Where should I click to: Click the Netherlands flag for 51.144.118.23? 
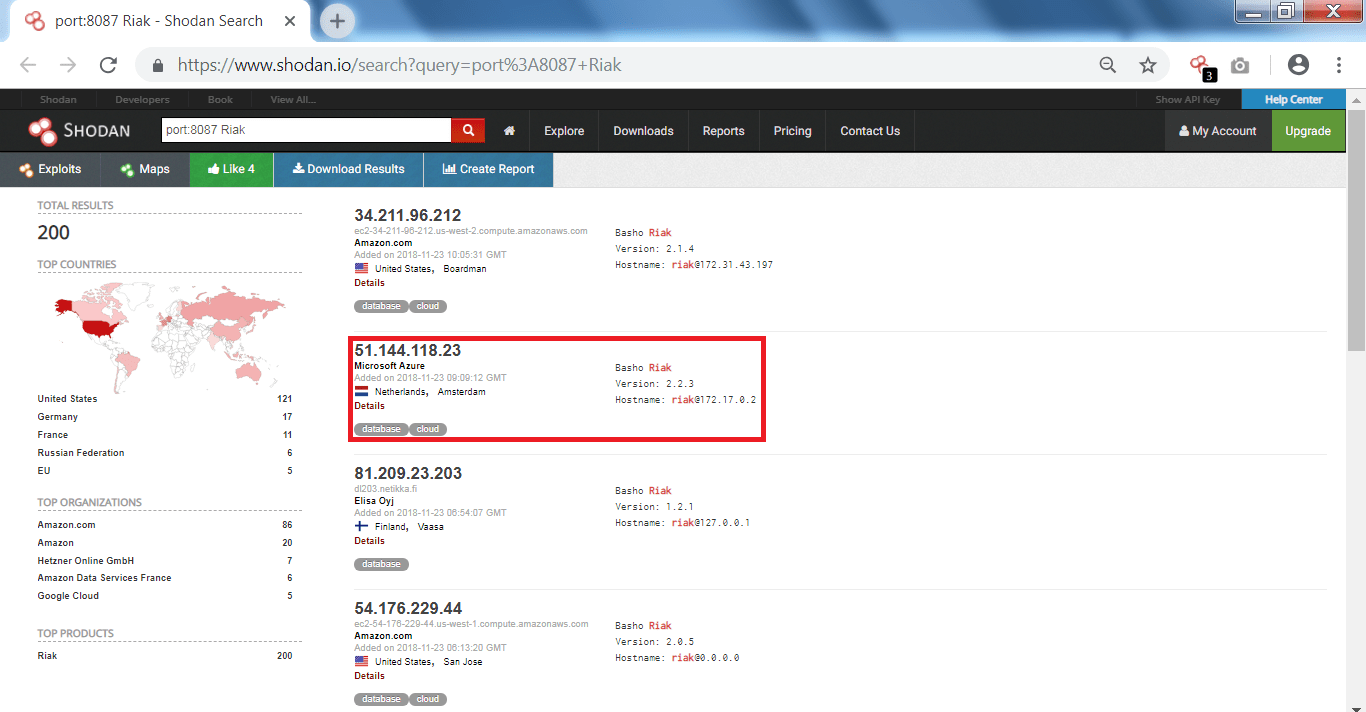pos(361,392)
